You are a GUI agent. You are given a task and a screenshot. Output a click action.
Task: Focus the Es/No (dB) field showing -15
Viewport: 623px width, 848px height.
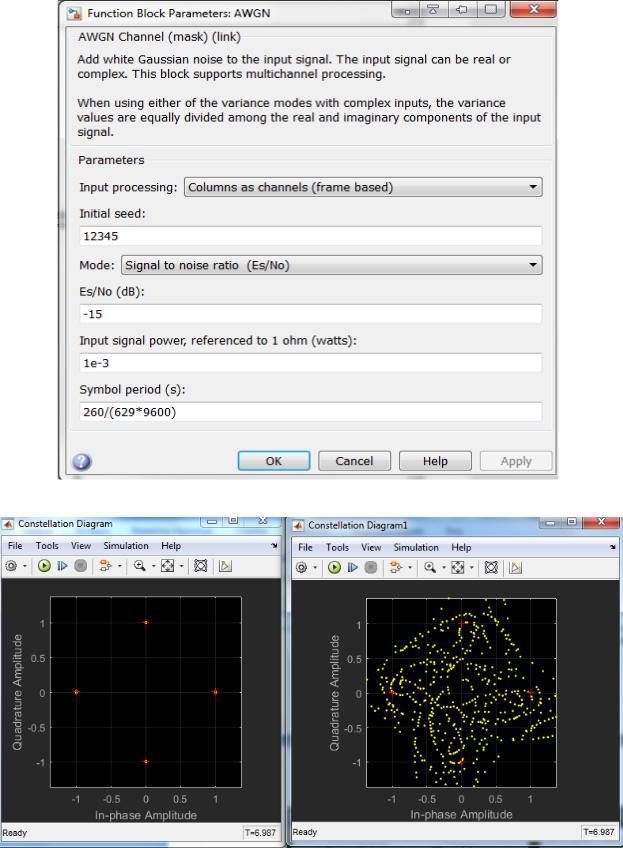click(310, 314)
